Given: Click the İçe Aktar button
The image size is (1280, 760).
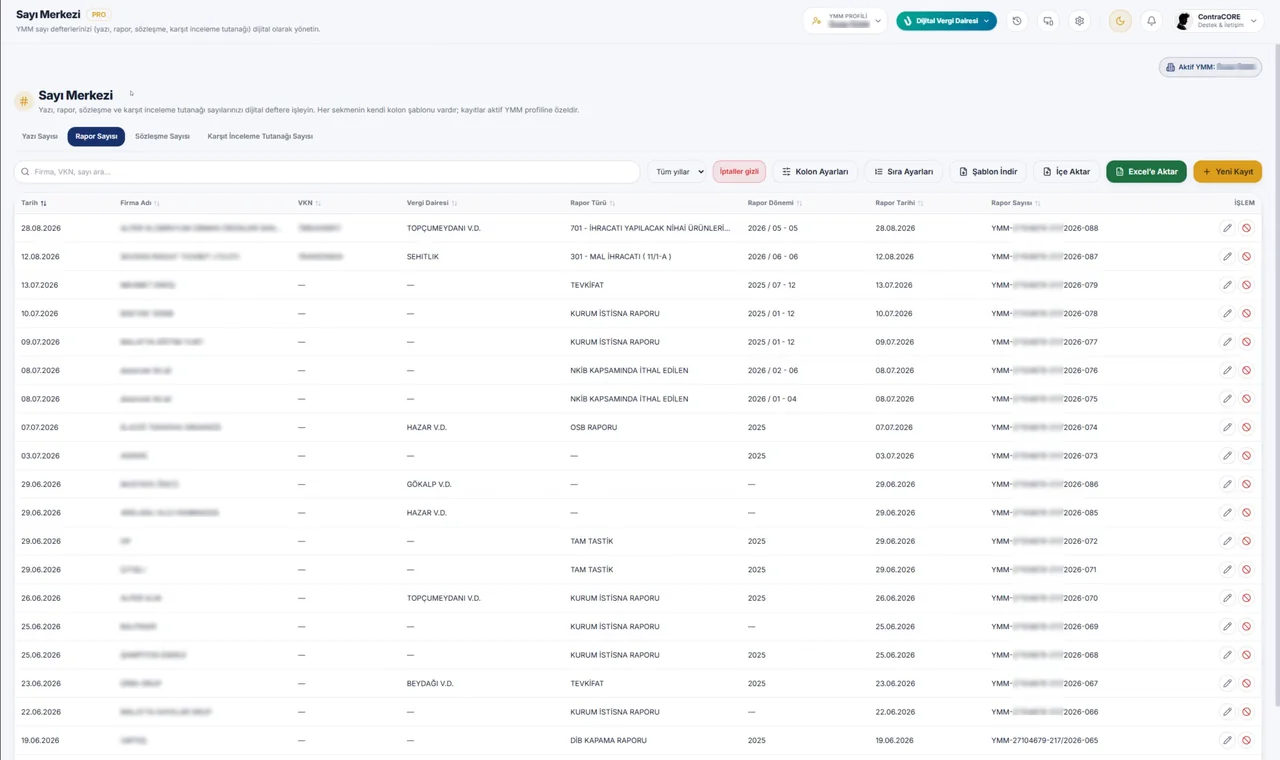Looking at the screenshot, I should (1066, 172).
